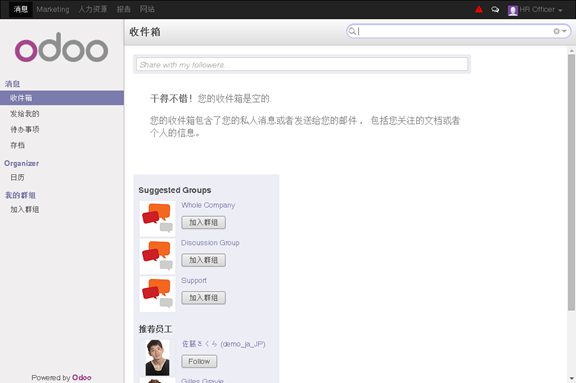Click the 我的群组 sidebar section header

(20, 195)
